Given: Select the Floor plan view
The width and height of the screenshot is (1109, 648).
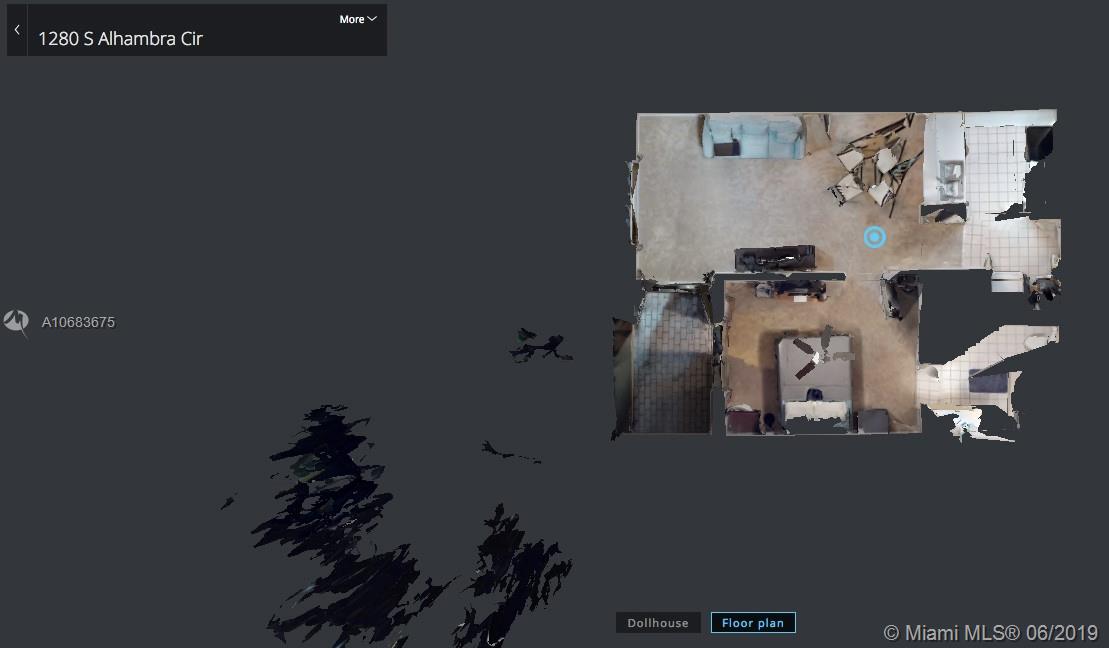Looking at the screenshot, I should pyautogui.click(x=753, y=623).
